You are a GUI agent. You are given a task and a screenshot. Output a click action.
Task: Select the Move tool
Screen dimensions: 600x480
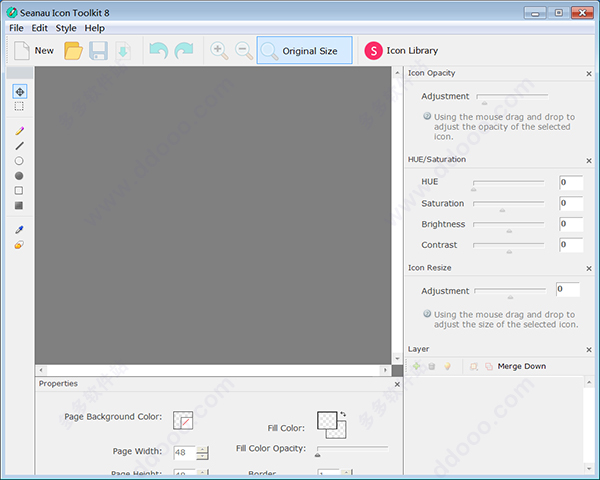(20, 91)
